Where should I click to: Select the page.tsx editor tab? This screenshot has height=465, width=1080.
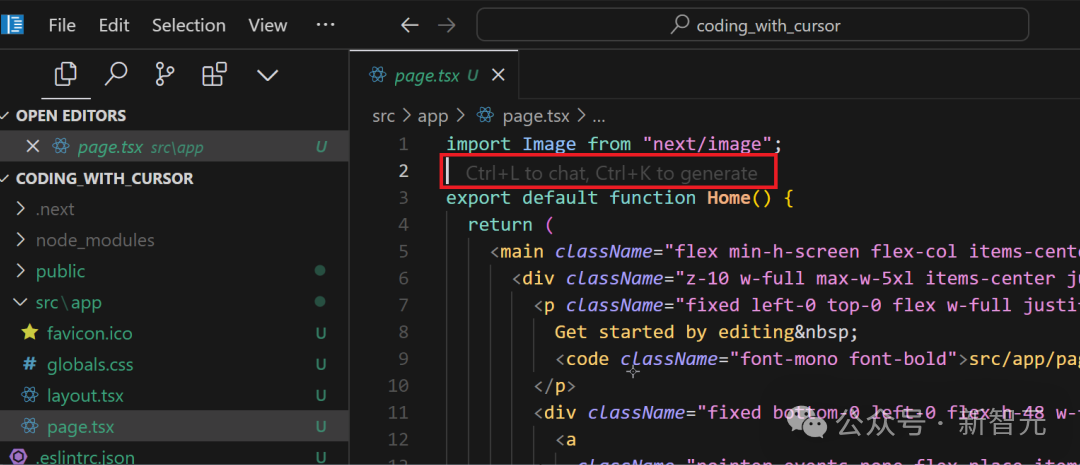(434, 76)
